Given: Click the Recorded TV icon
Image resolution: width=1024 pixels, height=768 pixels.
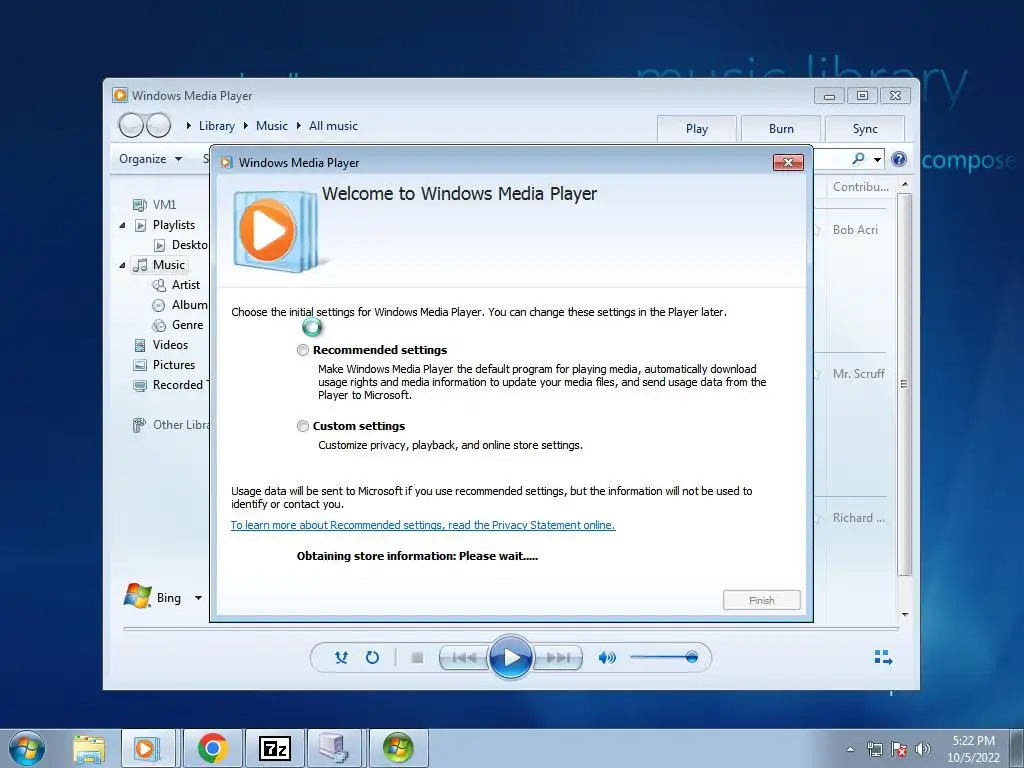Looking at the screenshot, I should coord(140,386).
